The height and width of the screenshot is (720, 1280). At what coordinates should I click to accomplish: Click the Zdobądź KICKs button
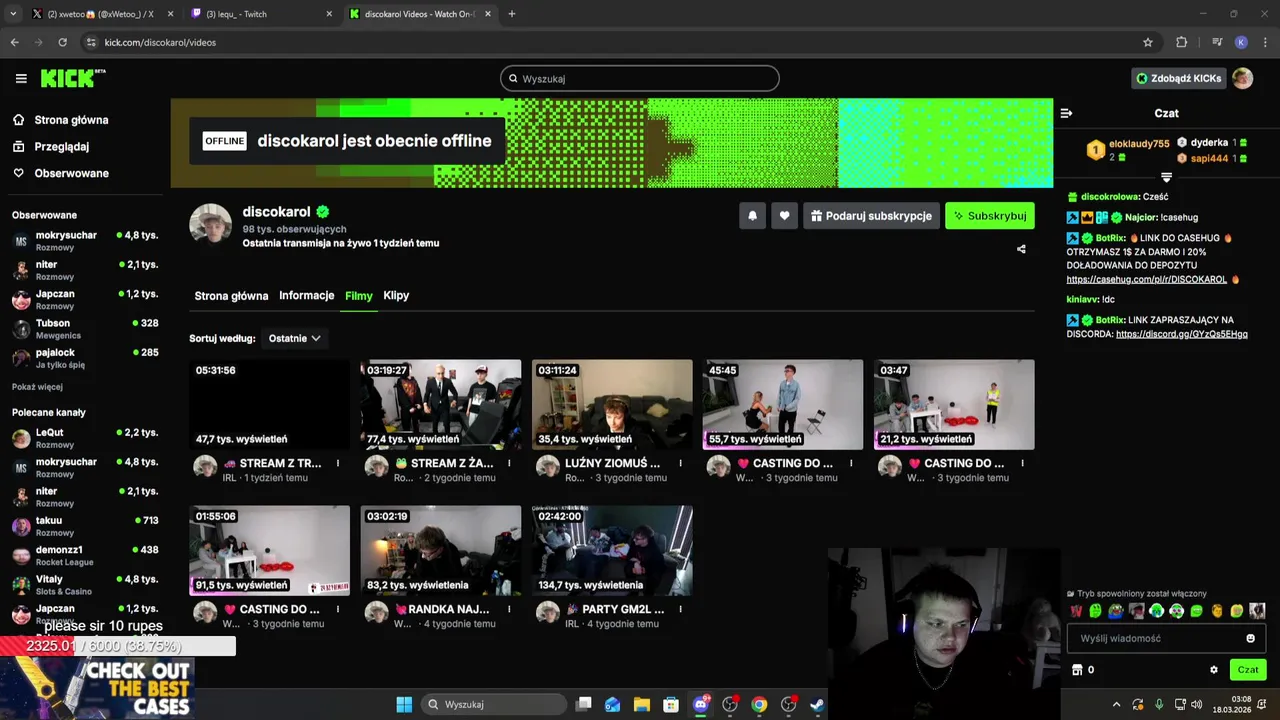coord(1178,78)
